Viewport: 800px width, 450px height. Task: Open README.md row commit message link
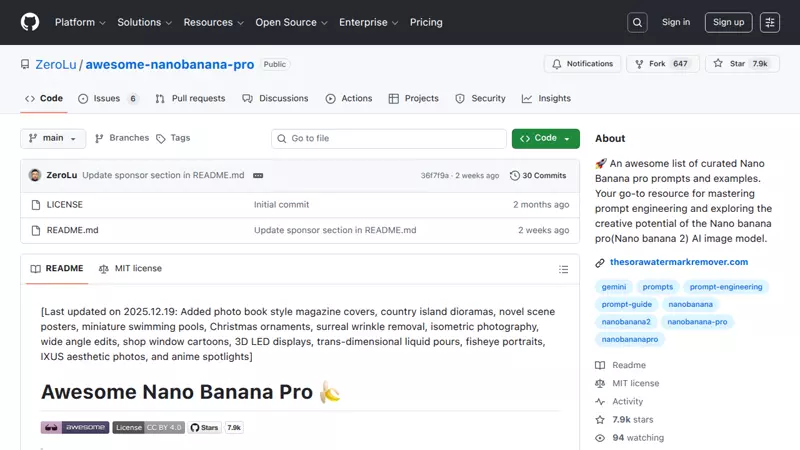(x=335, y=230)
